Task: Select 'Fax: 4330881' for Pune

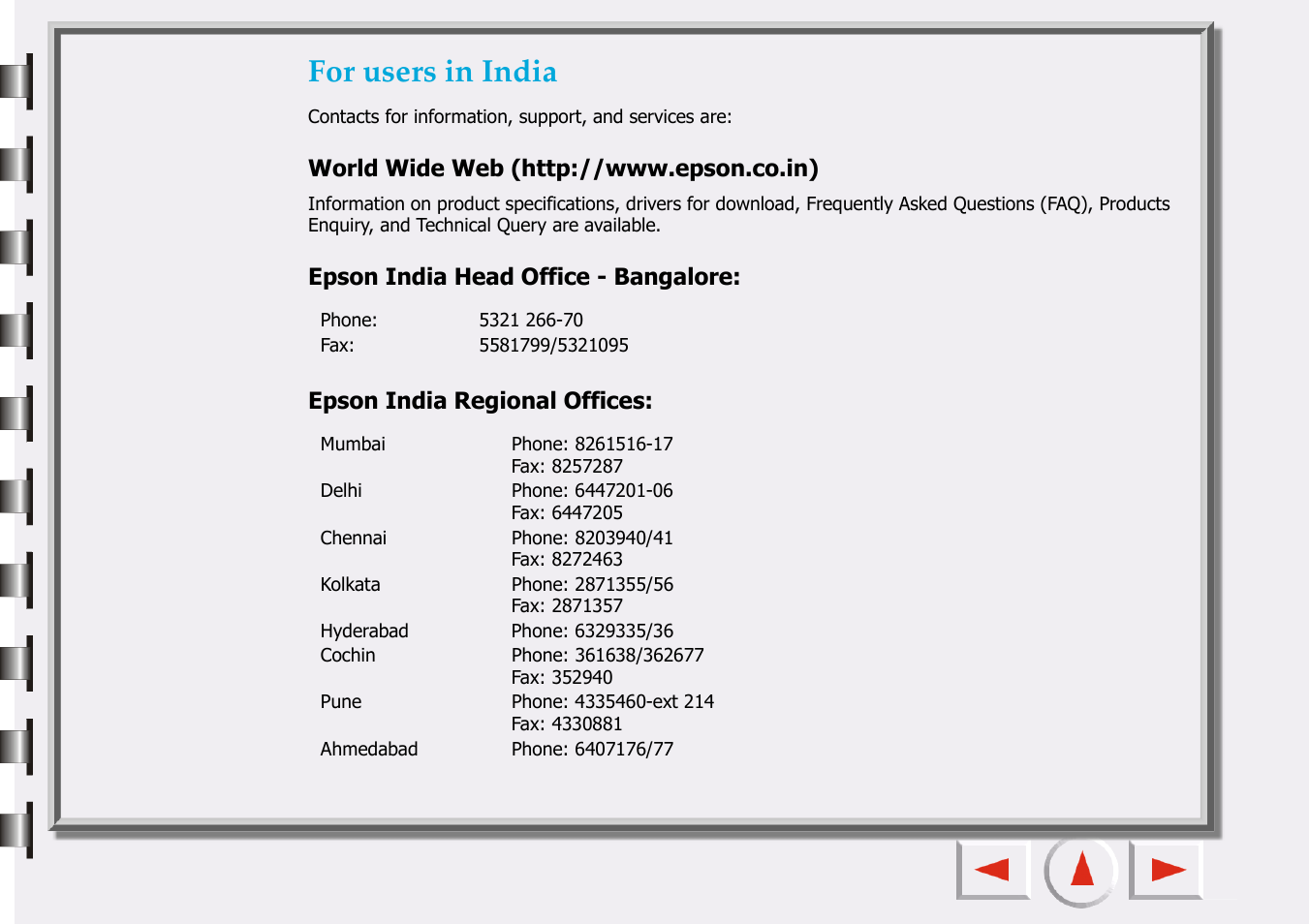Action: pyautogui.click(x=567, y=724)
